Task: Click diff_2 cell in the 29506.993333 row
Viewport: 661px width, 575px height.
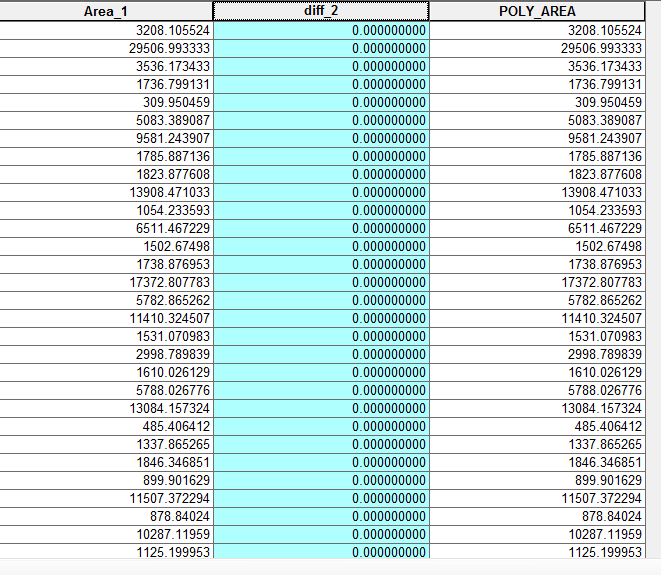Action: 321,48
